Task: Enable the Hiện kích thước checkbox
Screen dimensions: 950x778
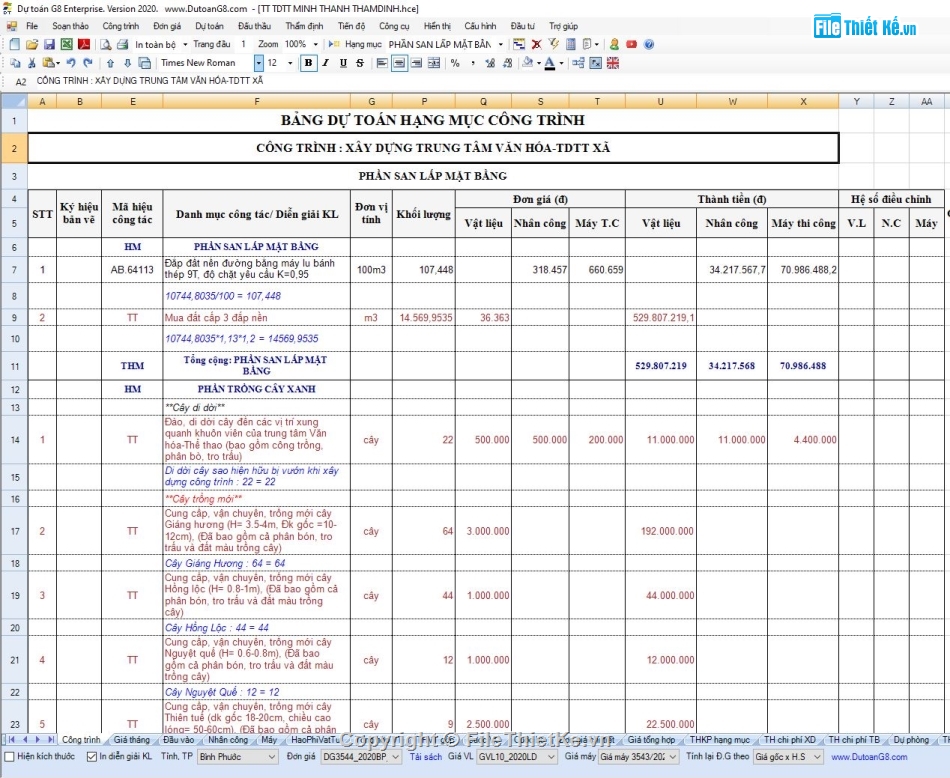Action: (10, 757)
